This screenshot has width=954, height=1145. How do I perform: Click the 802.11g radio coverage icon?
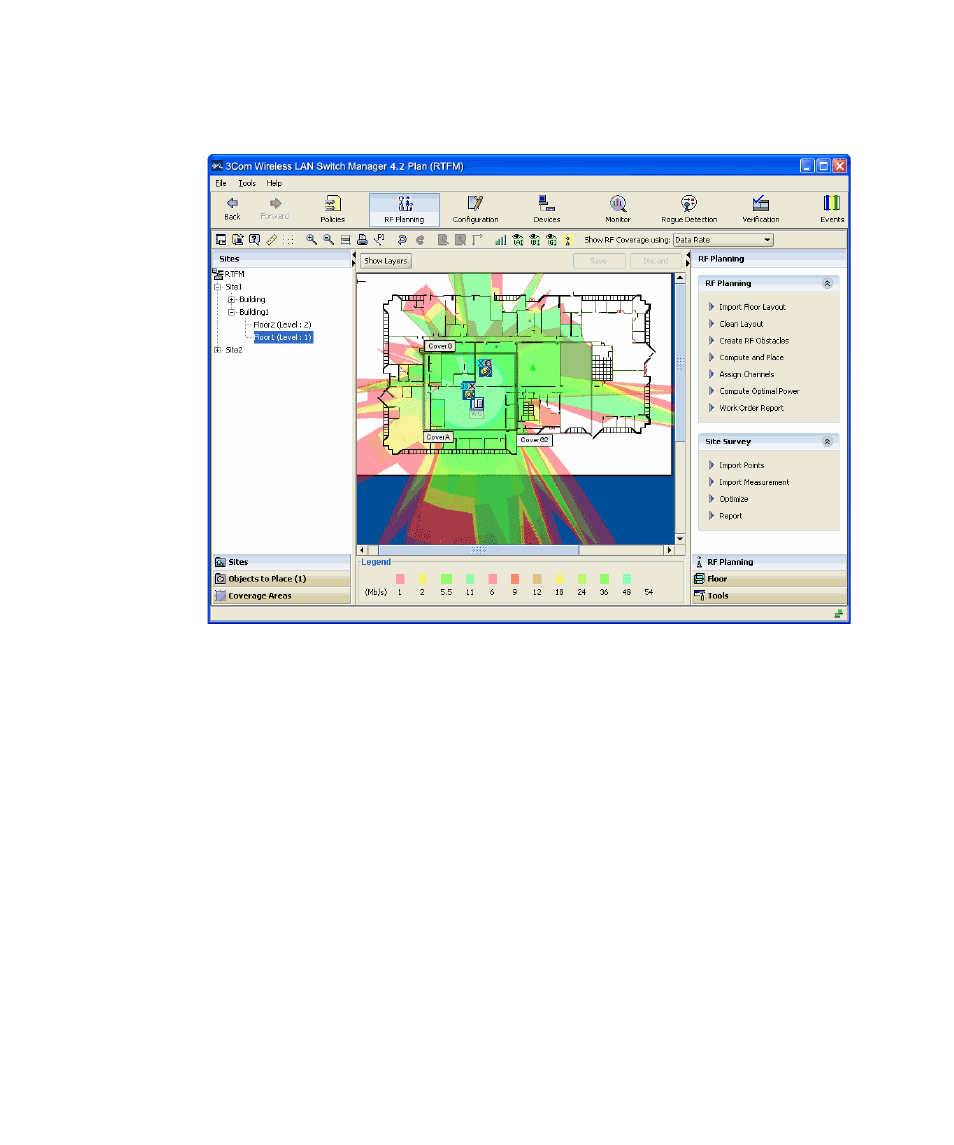pyautogui.click(x=552, y=240)
